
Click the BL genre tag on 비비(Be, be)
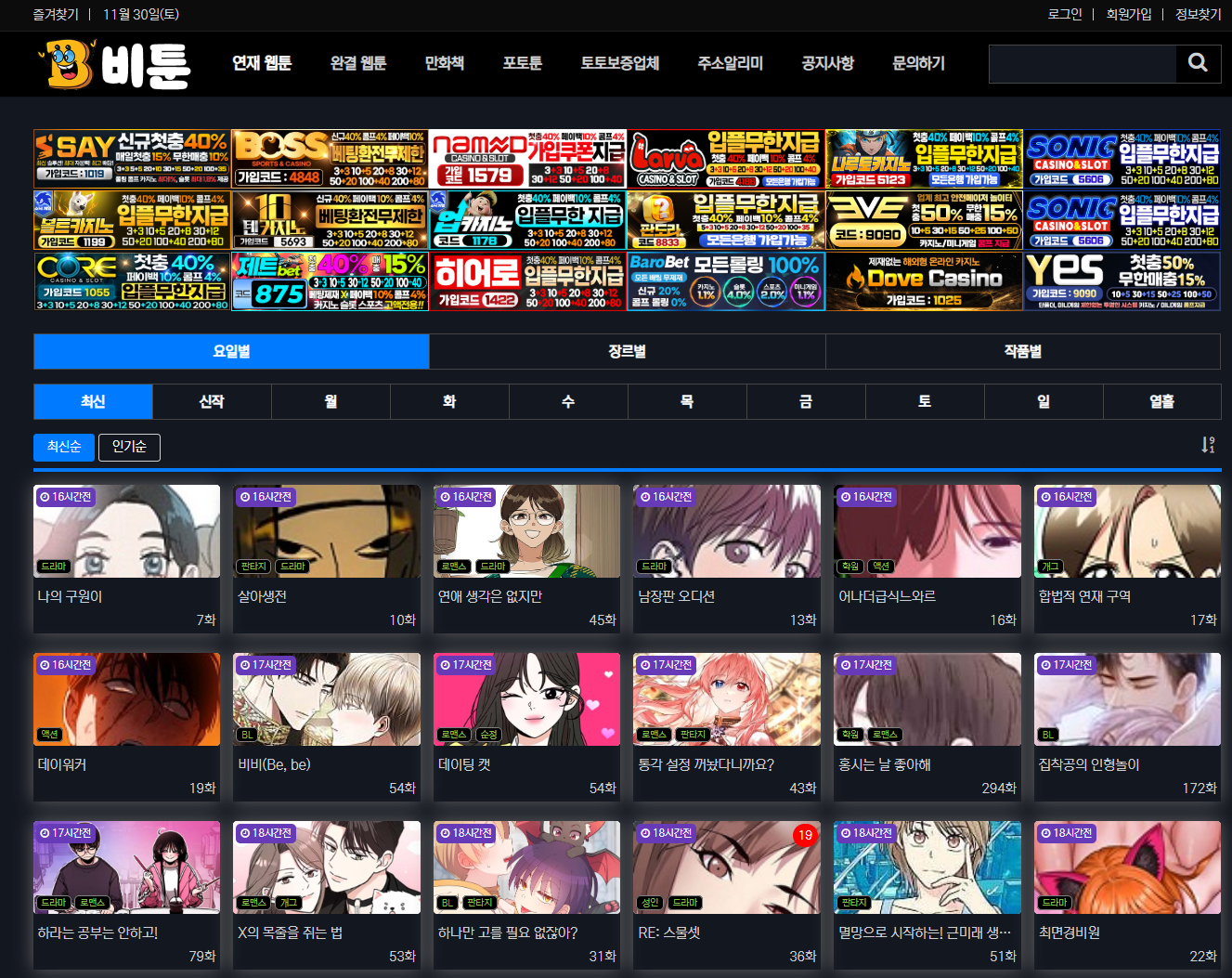click(x=246, y=735)
